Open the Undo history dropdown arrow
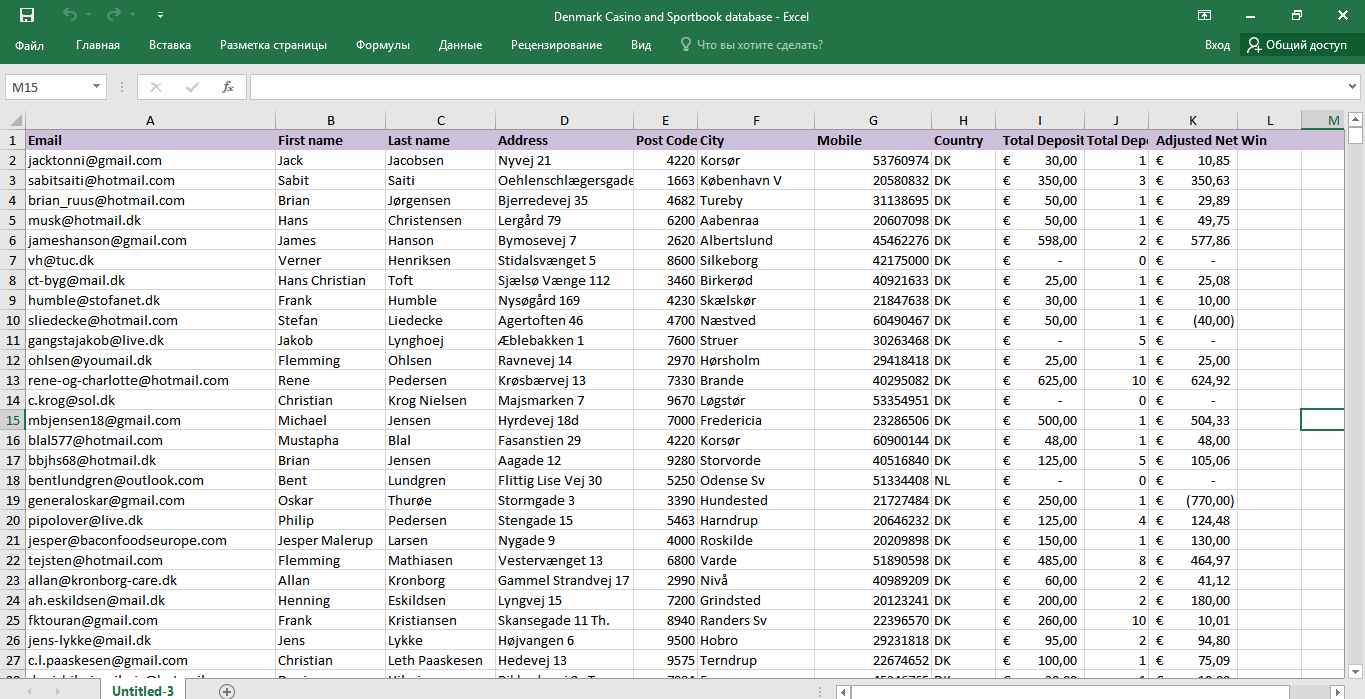This screenshot has width=1365, height=699. [89, 16]
